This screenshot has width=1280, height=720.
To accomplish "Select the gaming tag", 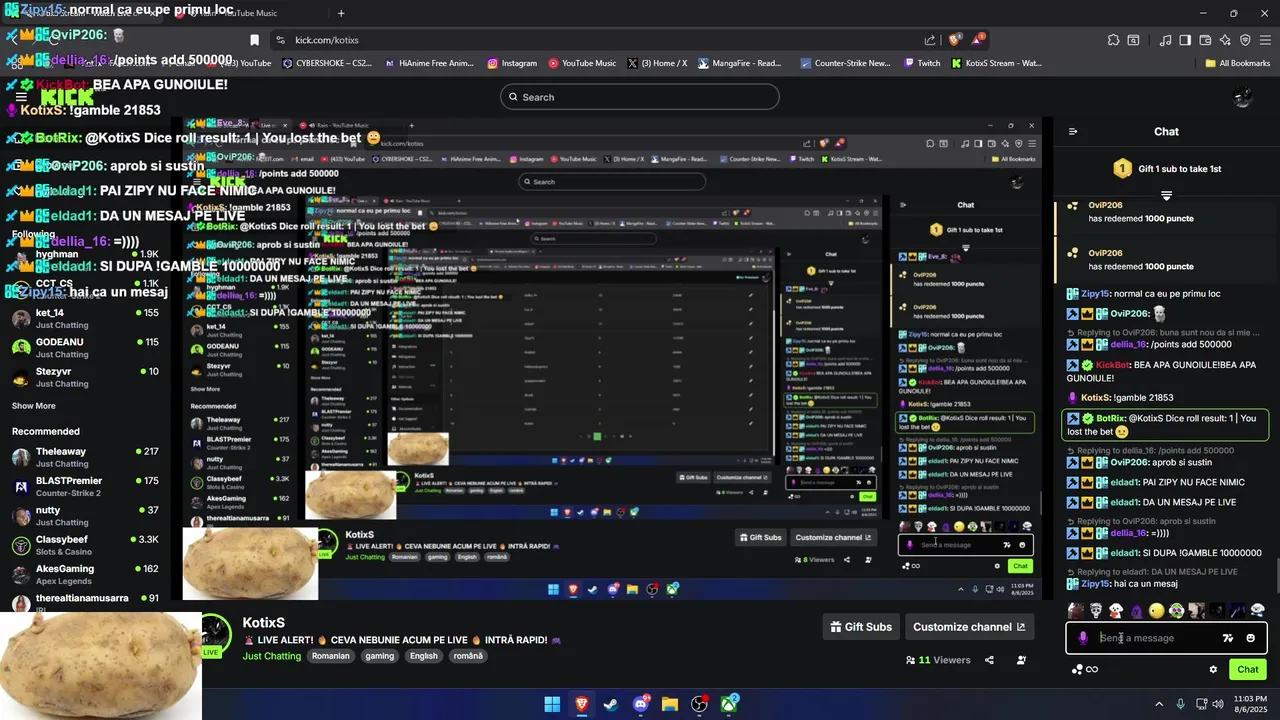I will [x=380, y=656].
